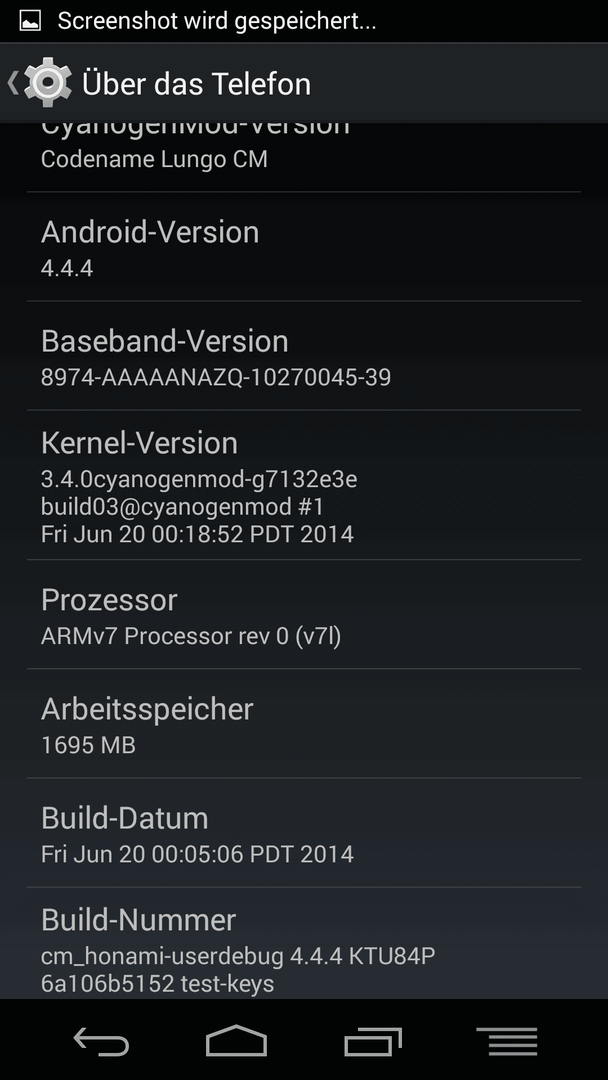
Task: Tap the Prozessor entry
Action: (x=304, y=614)
